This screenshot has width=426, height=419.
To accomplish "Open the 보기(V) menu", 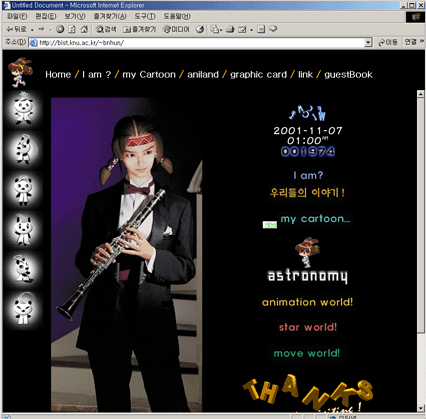I will tap(75, 16).
